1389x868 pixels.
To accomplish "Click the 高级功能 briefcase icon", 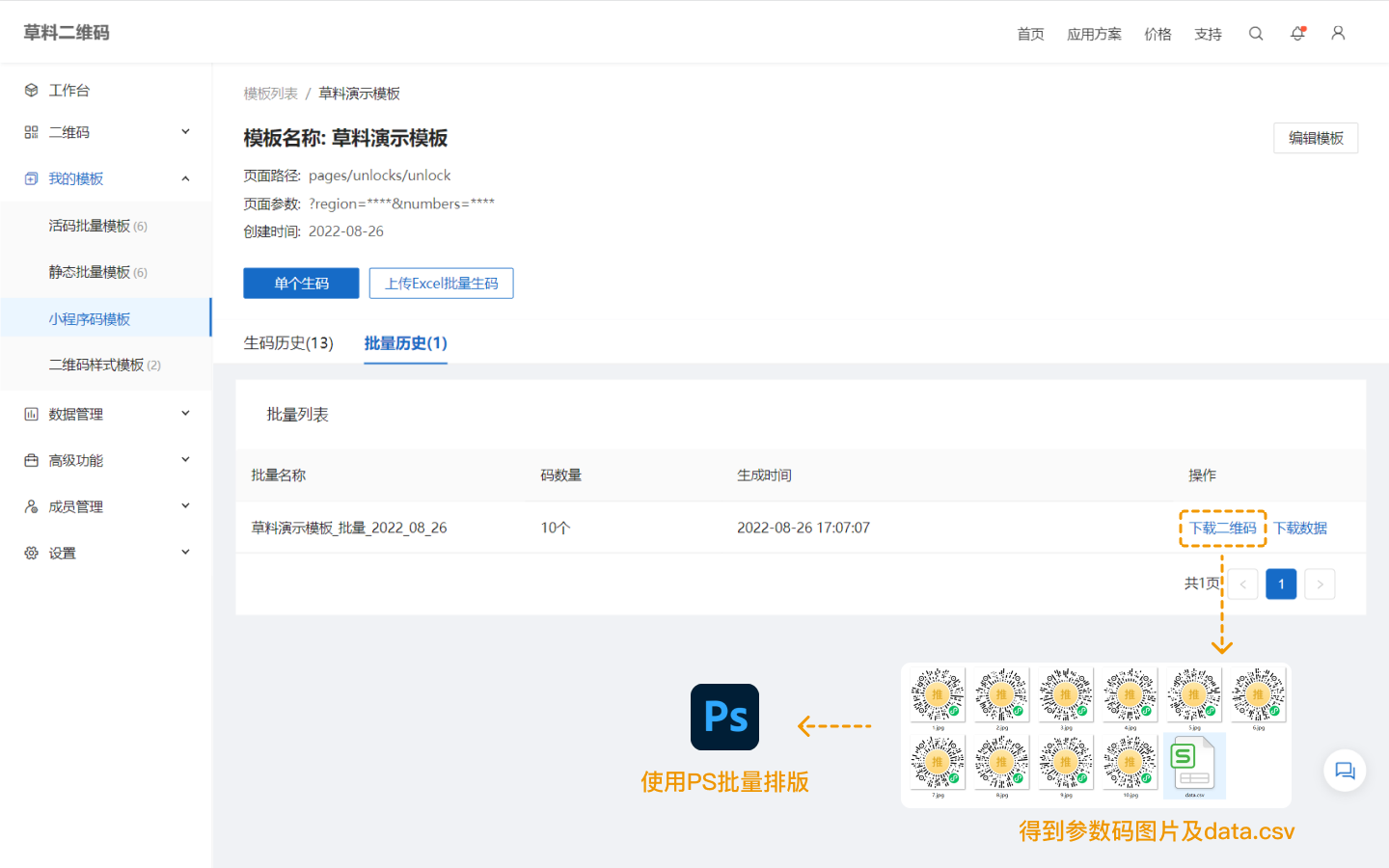I will [x=31, y=460].
